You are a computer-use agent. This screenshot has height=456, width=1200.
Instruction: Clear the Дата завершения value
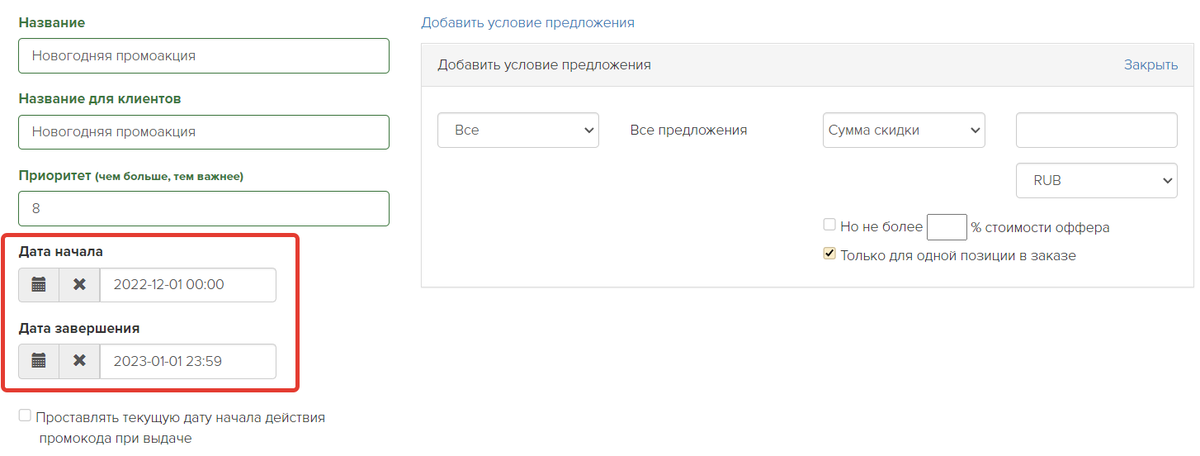(x=79, y=361)
